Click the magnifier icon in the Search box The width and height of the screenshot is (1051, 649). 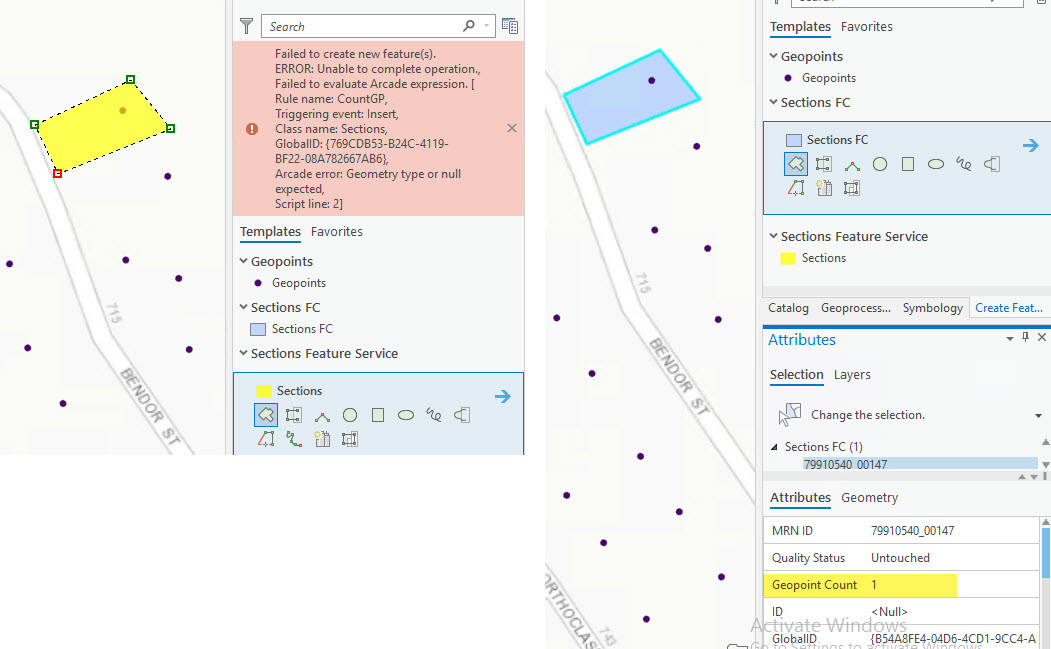click(x=469, y=25)
